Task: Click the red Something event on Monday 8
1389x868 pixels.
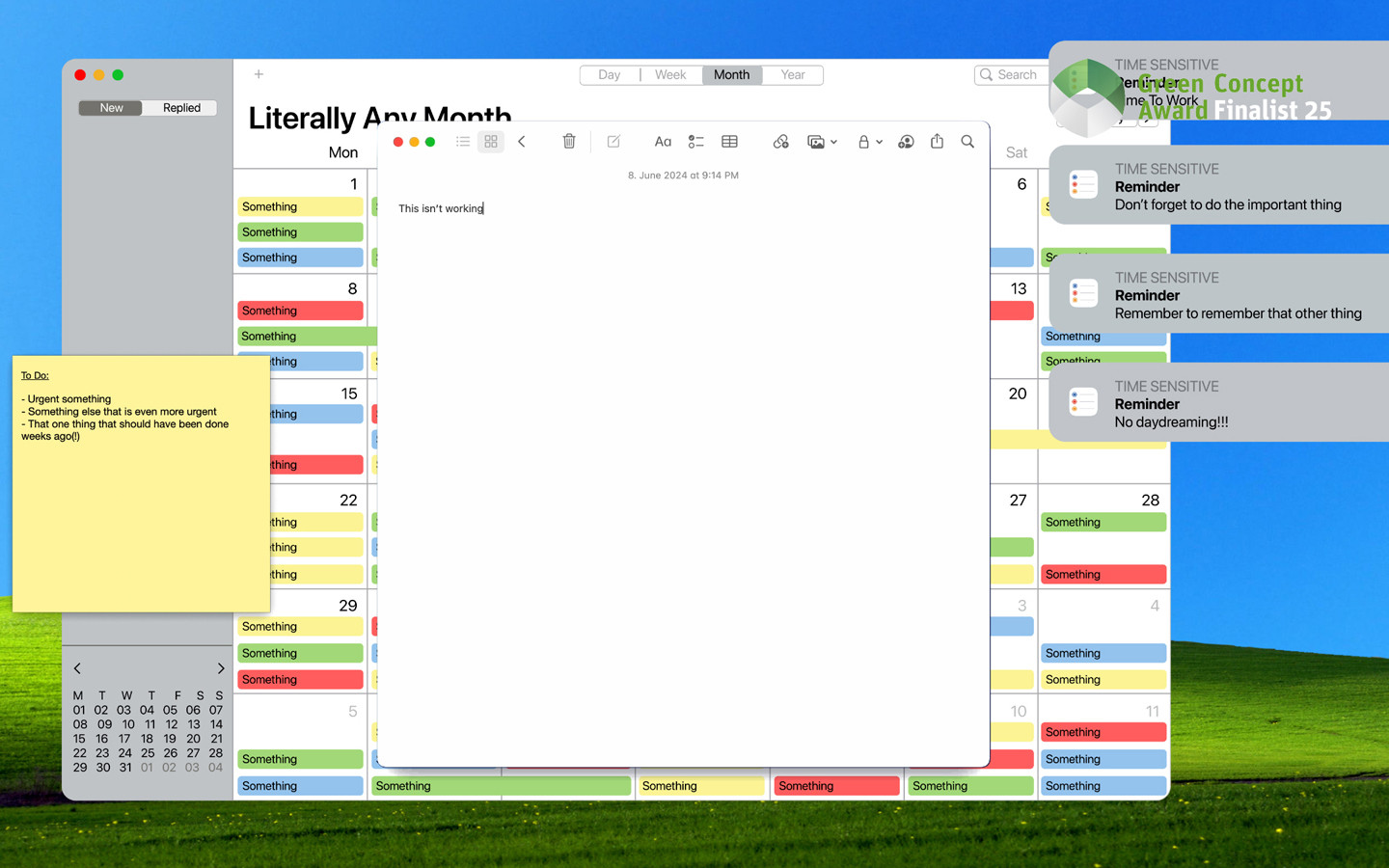Action: tap(300, 311)
